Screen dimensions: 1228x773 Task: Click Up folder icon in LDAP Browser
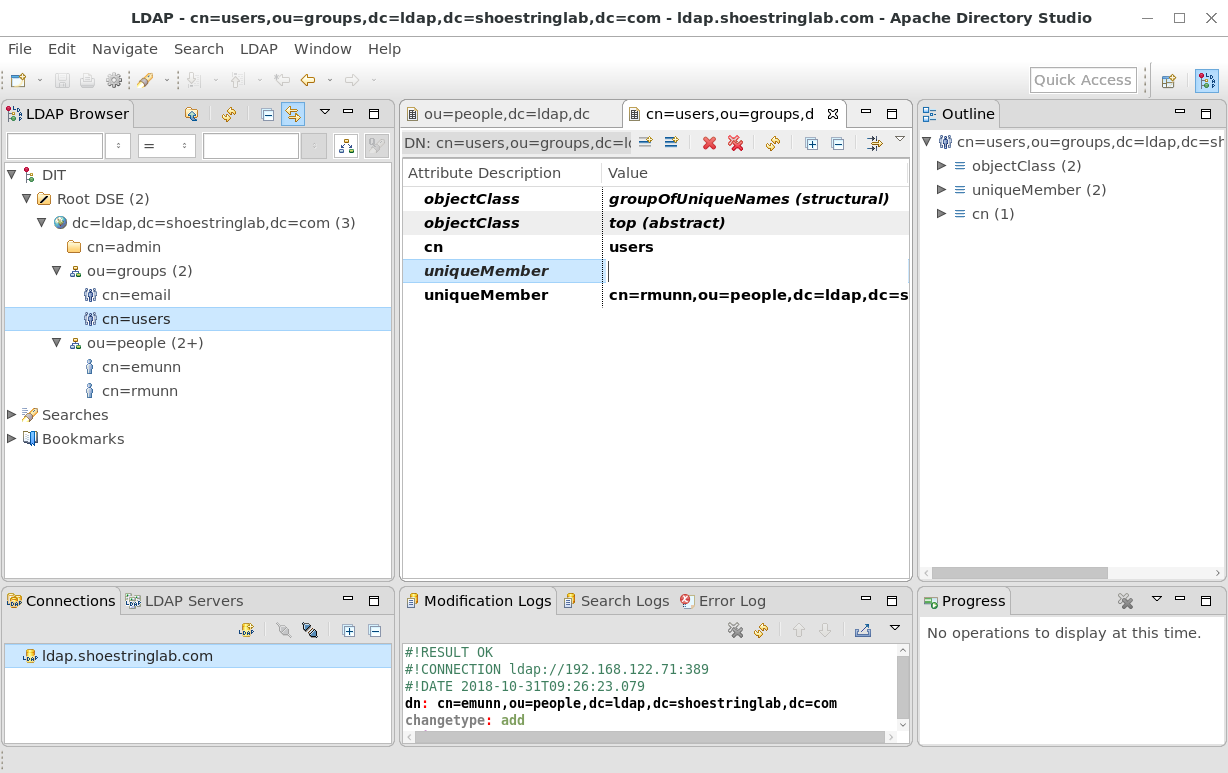coord(191,114)
